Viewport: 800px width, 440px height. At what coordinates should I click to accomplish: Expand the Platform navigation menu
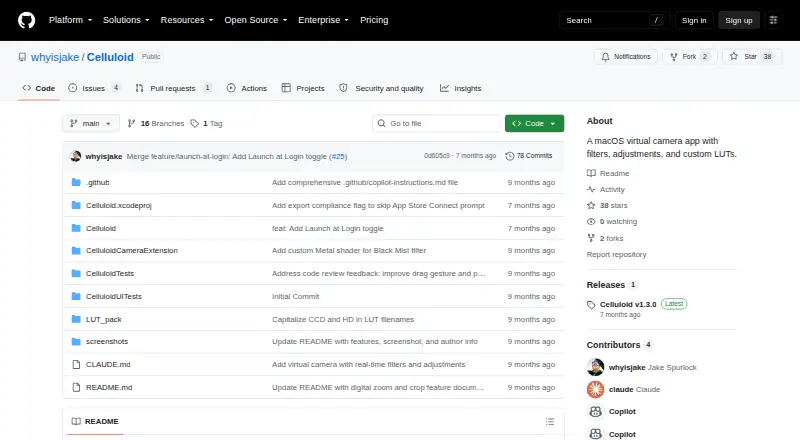(x=70, y=20)
